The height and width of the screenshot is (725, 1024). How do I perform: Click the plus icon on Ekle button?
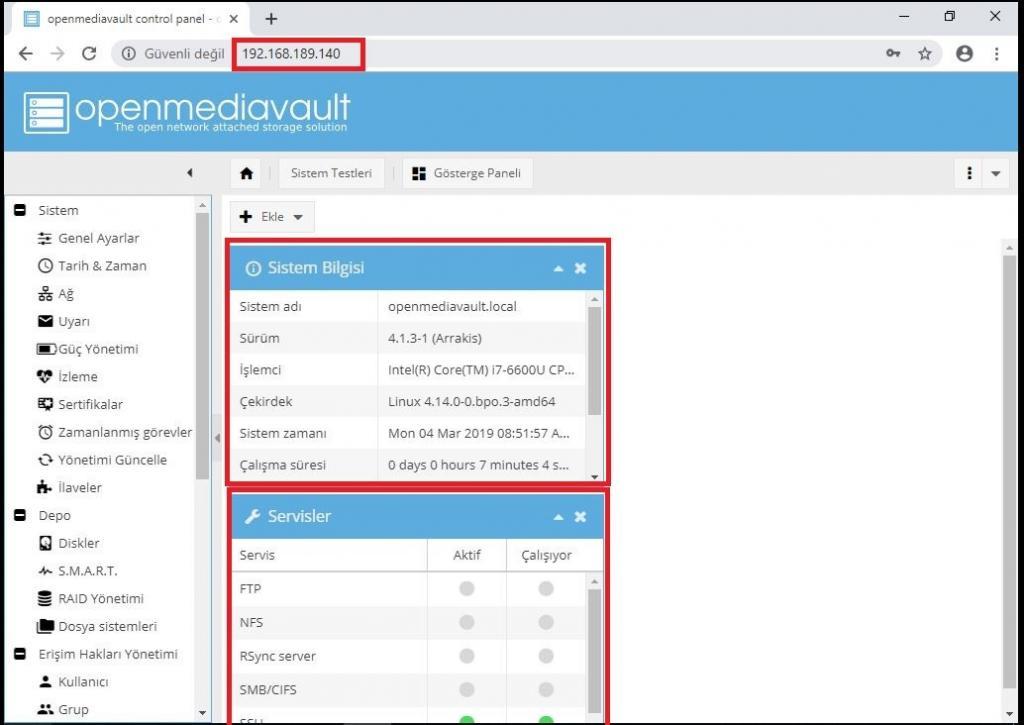coord(246,217)
